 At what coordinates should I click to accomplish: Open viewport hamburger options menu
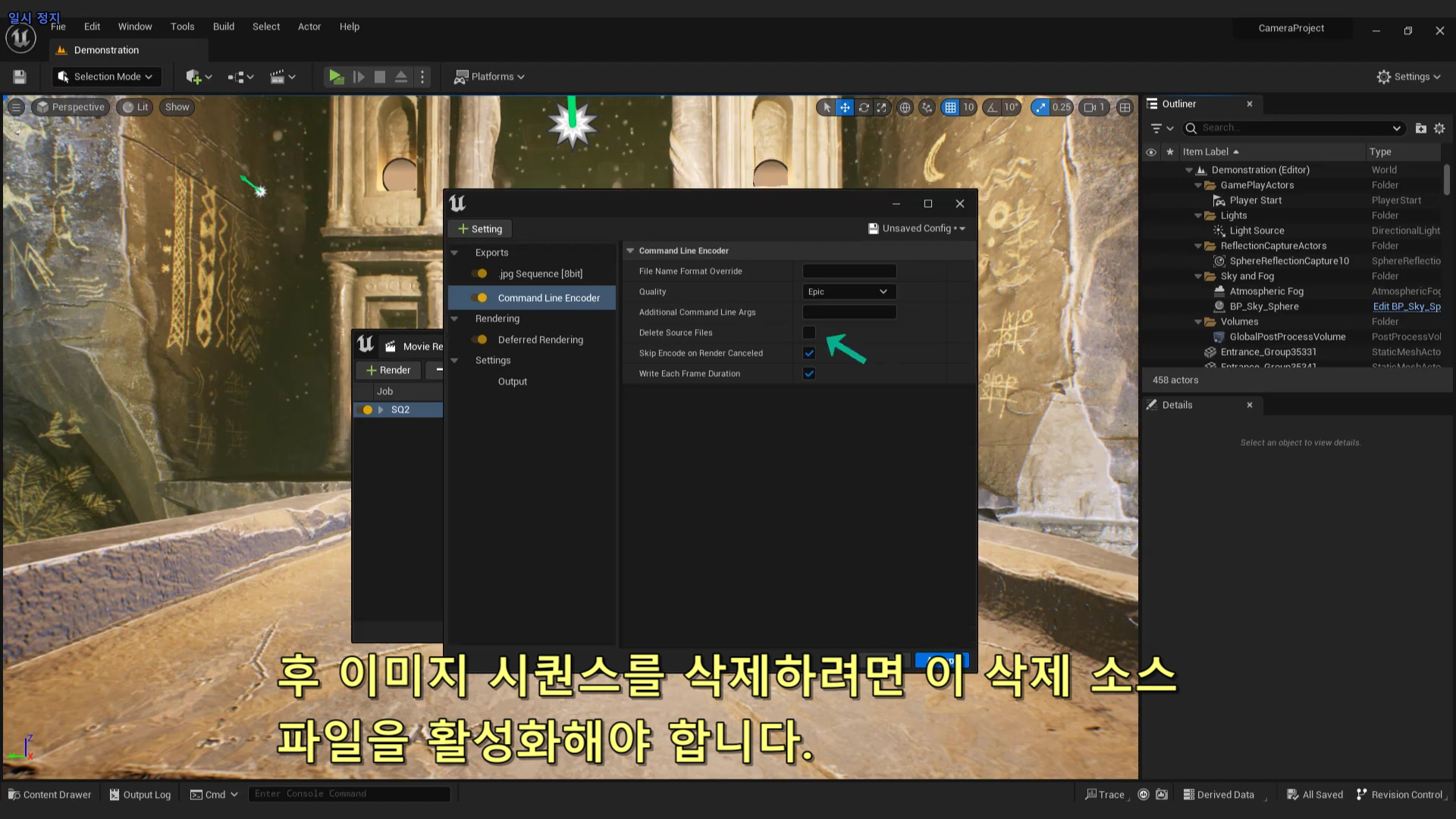tap(16, 107)
